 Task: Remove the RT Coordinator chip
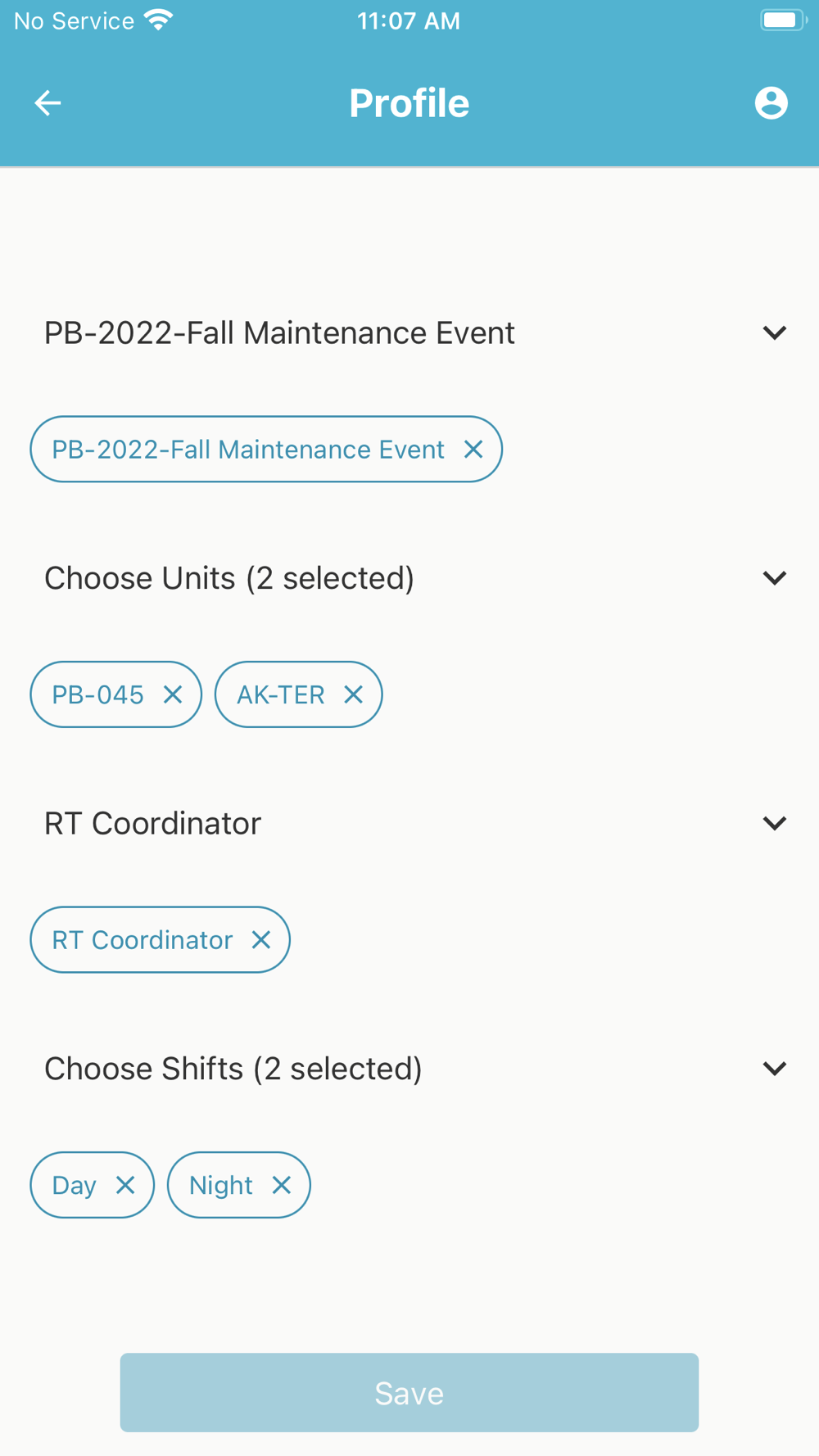pos(260,939)
